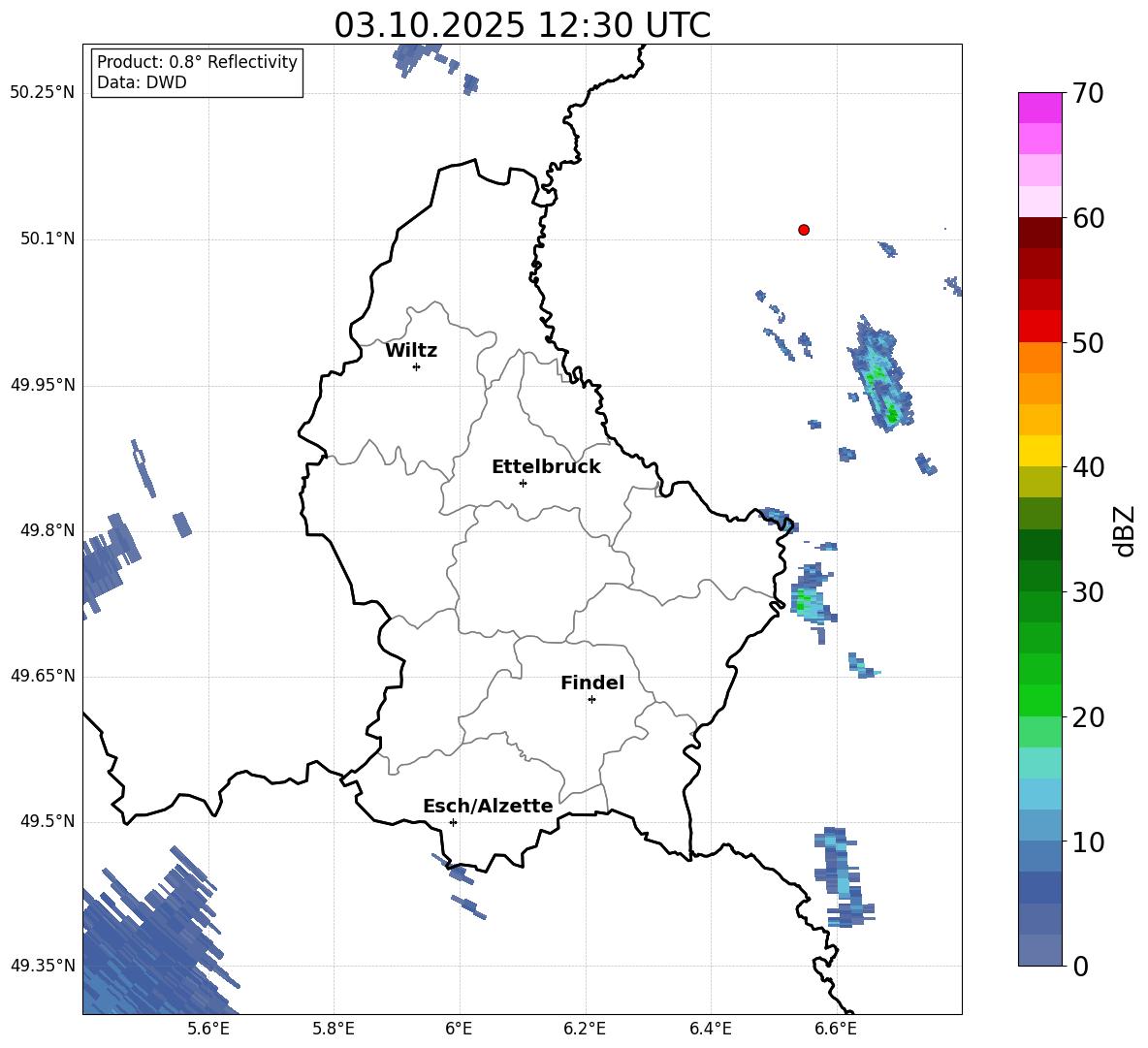Image resolution: width=1148 pixels, height=1048 pixels.
Task: Click the 40 value on the colorbar
Action: pos(1088,467)
